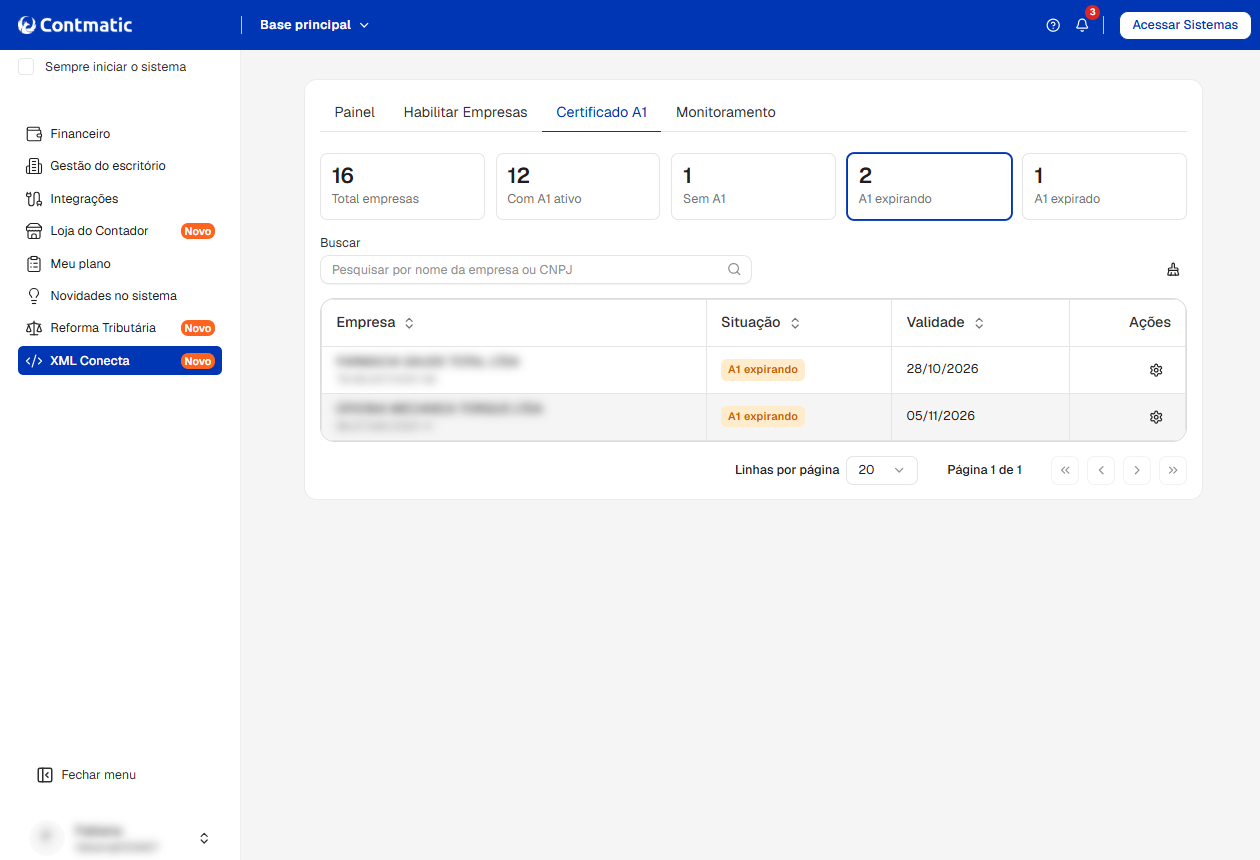Sort by Validade column arrows
The image size is (1260, 860).
(979, 323)
